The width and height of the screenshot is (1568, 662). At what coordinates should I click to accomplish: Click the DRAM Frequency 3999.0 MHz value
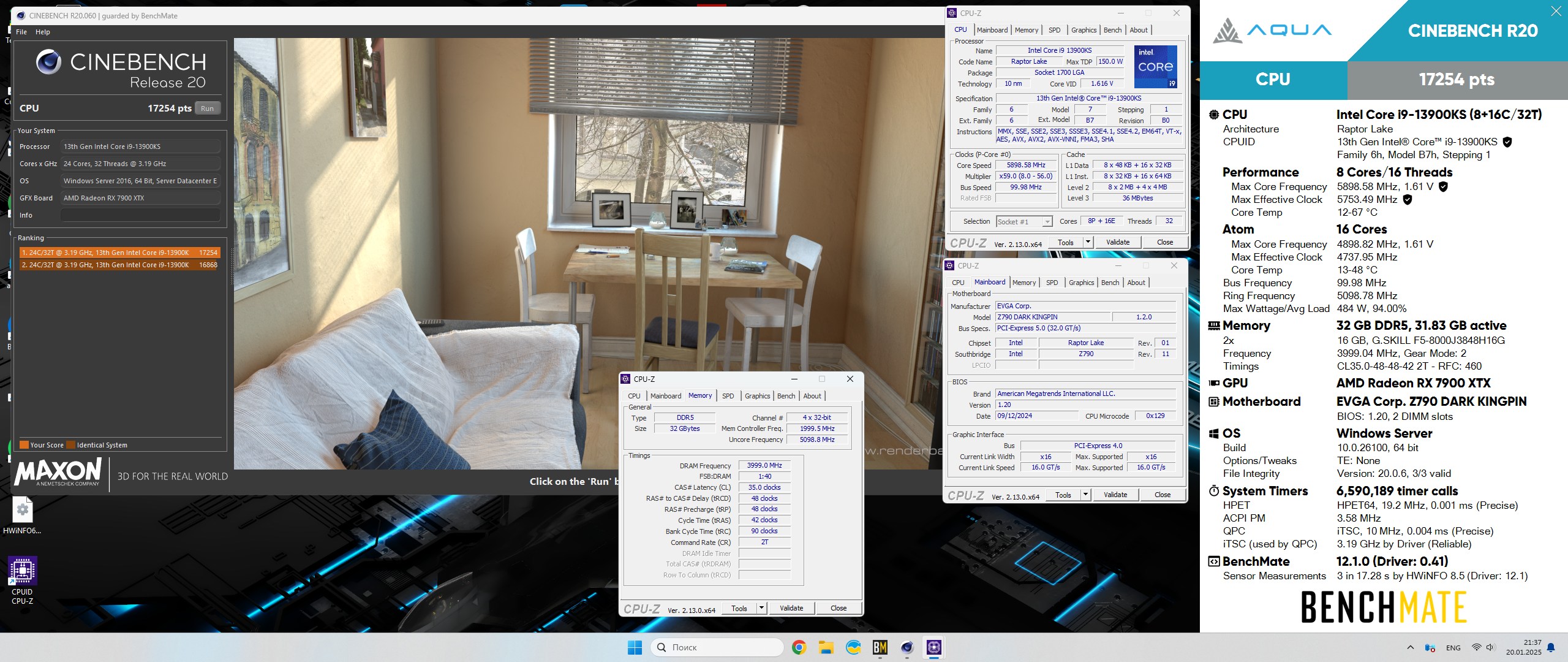tap(764, 466)
